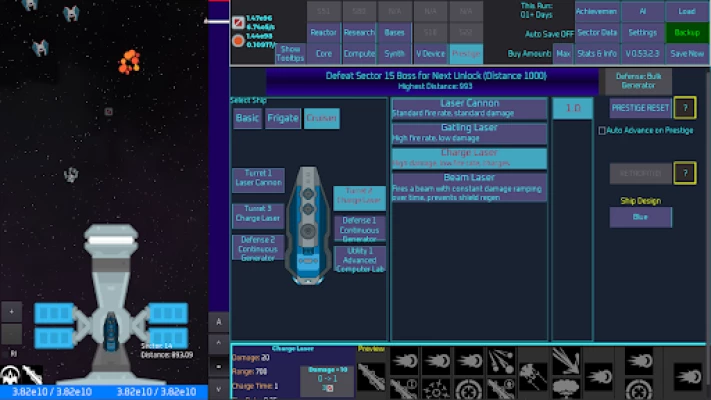Open the Defense 2 Continuous Generator slot

[259, 247]
